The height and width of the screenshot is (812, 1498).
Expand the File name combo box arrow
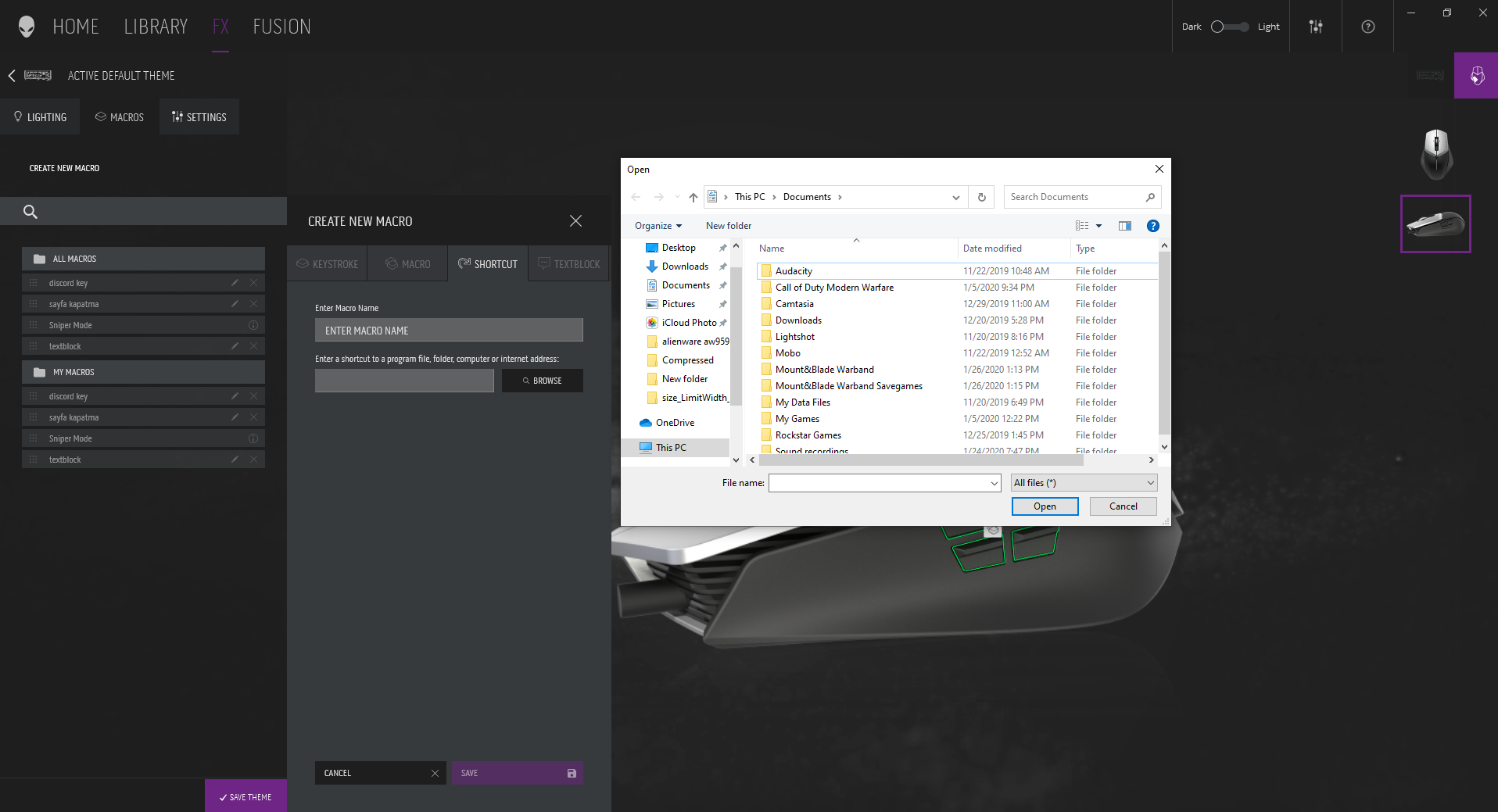point(994,483)
